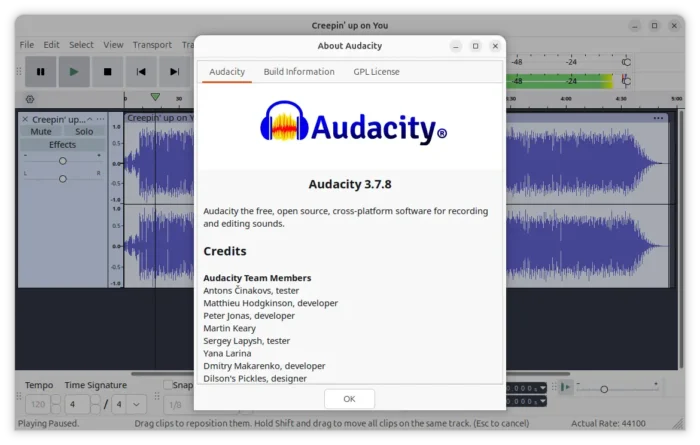Open the Transport menu

pos(152,45)
